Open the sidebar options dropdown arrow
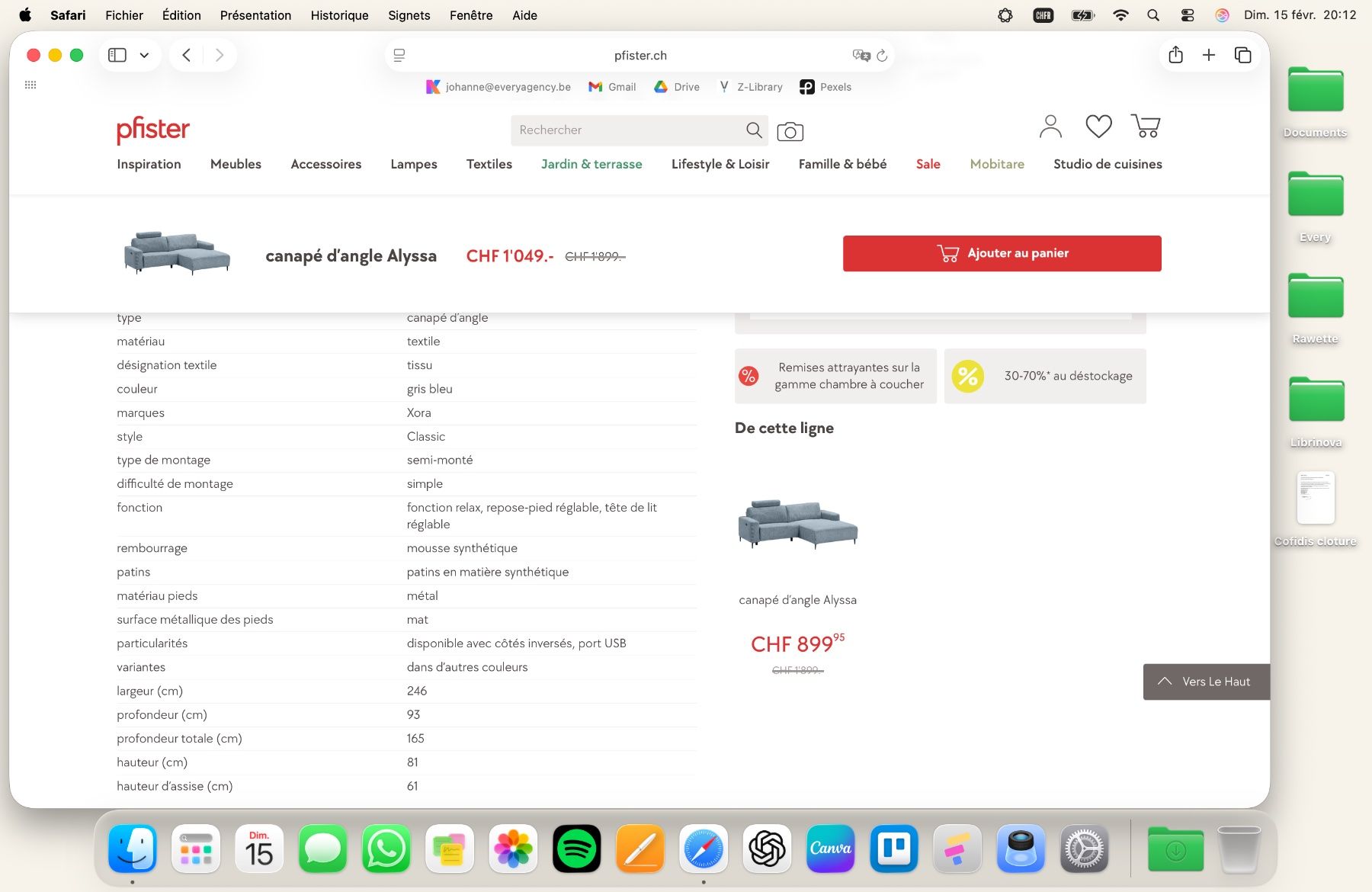 point(144,55)
